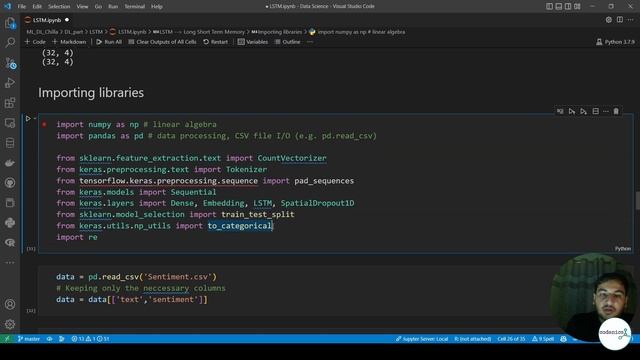This screenshot has width=640, height=360.
Task: Select the Python 3.7.9 kernel picker
Action: (616, 42)
